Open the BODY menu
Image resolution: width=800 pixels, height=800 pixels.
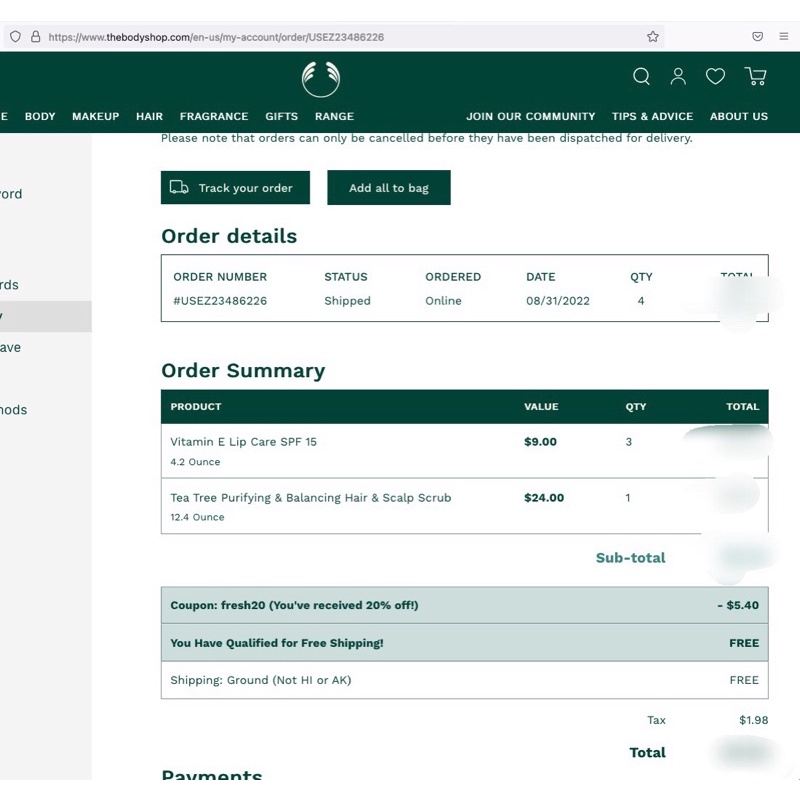(40, 117)
